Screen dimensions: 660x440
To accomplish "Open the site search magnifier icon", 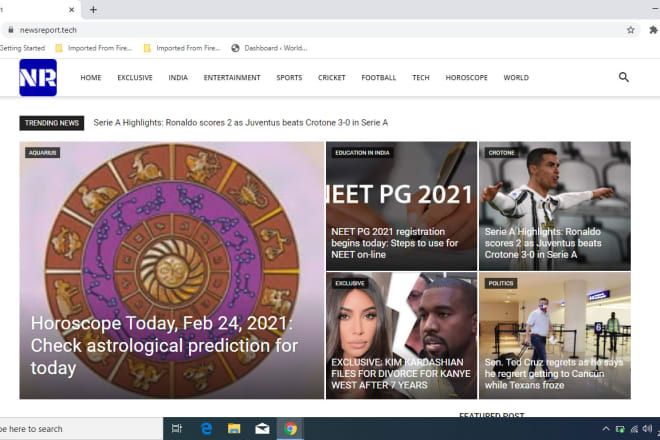I will pyautogui.click(x=623, y=77).
